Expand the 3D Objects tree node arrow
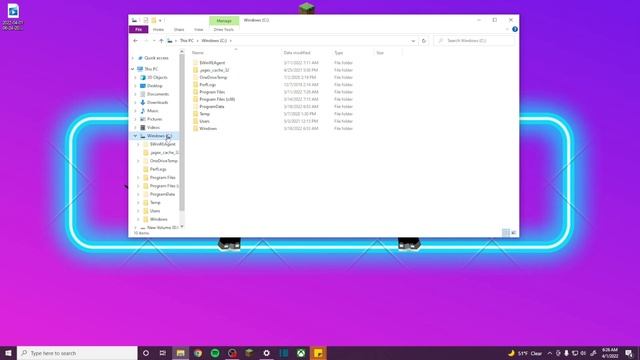640x360 pixels. tap(136, 78)
